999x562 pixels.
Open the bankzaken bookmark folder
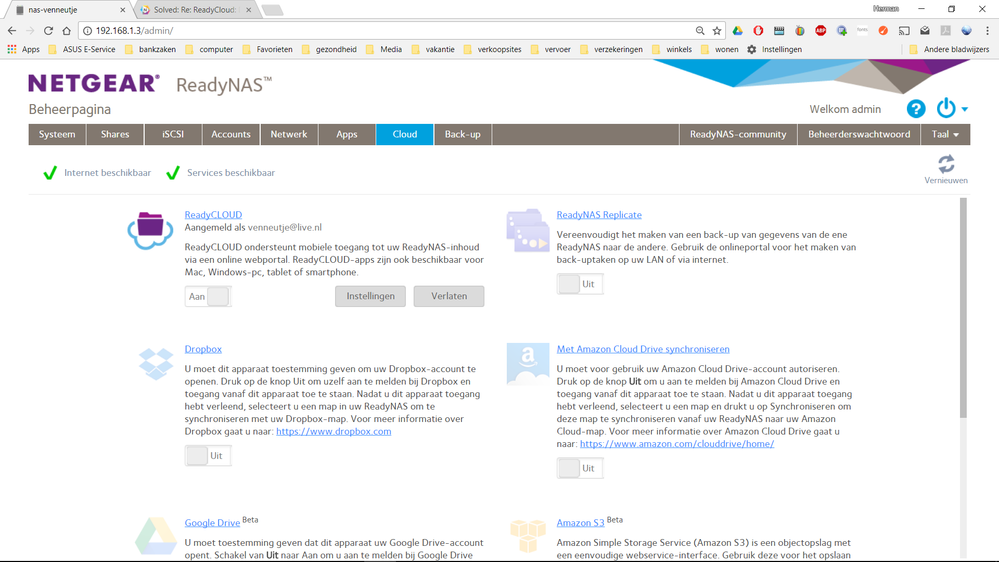pyautogui.click(x=150, y=49)
